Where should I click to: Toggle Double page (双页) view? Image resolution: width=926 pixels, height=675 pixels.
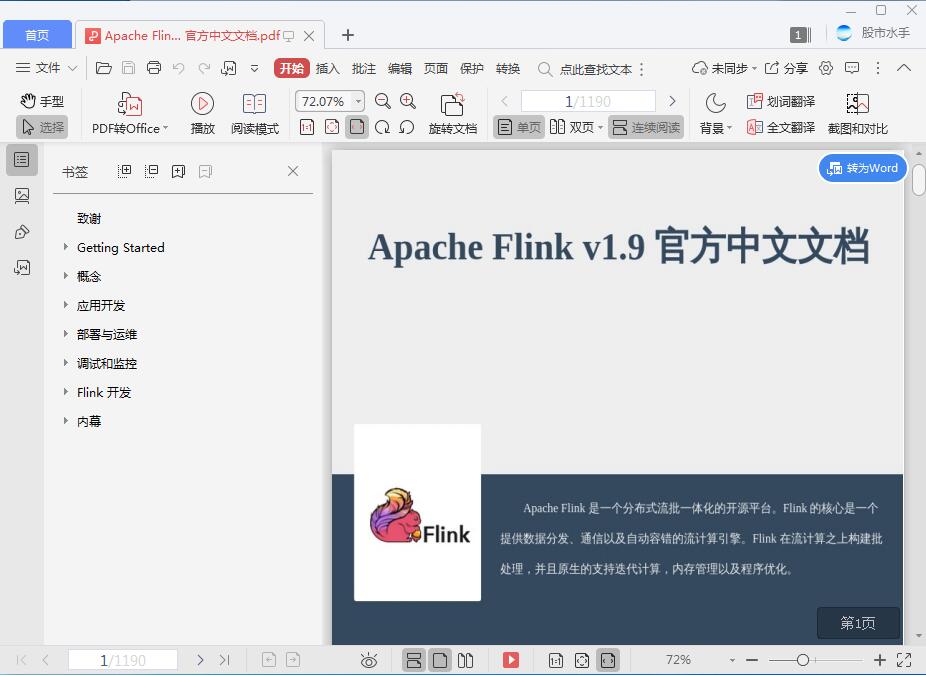576,127
